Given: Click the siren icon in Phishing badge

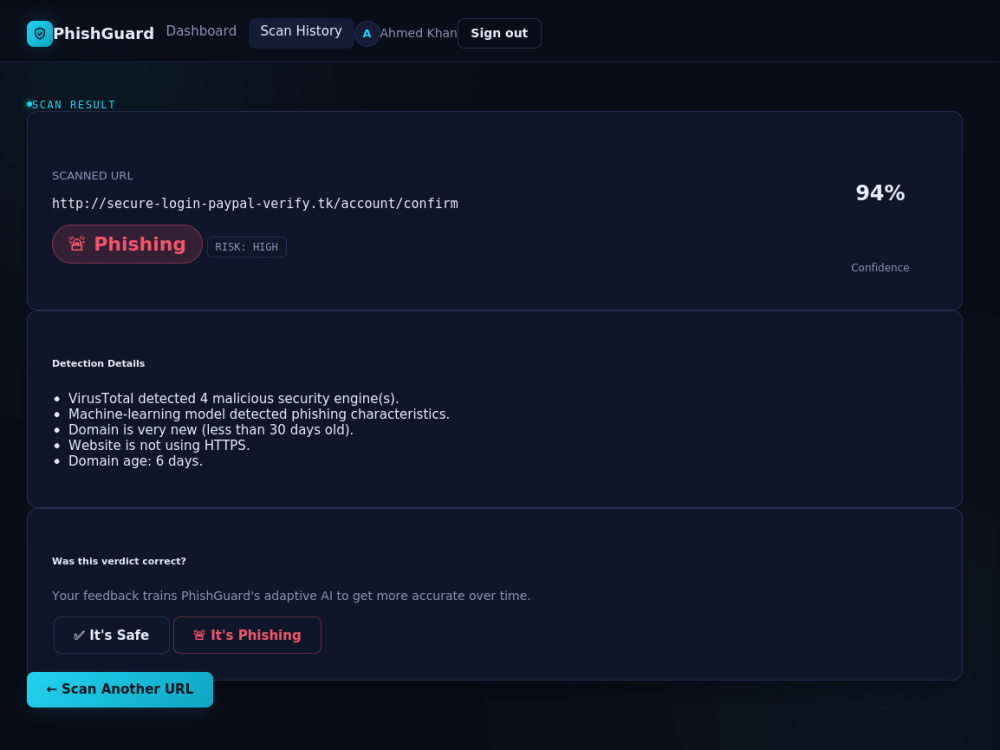Looking at the screenshot, I should [77, 244].
